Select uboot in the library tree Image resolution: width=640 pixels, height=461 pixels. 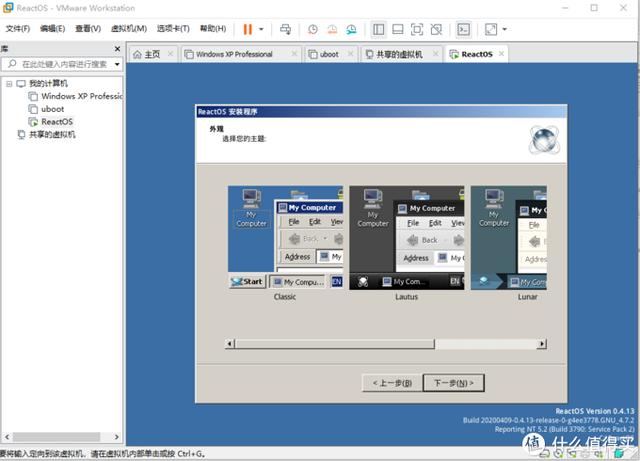coord(53,109)
